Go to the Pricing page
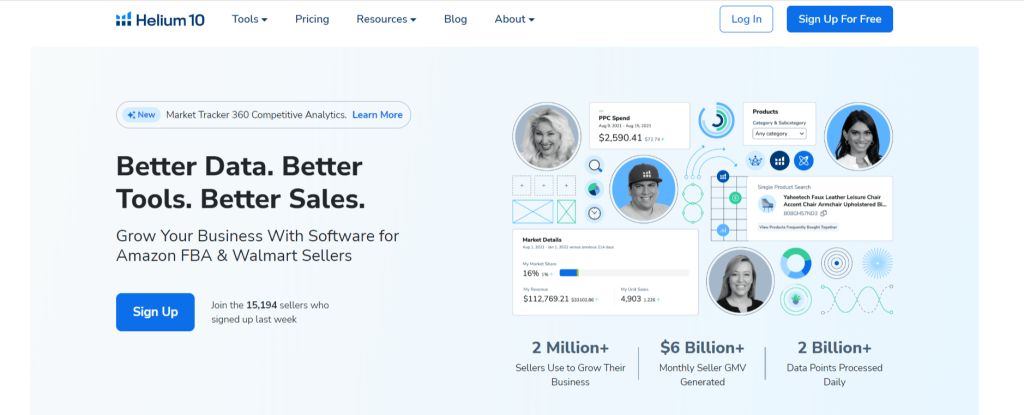This screenshot has width=1024, height=415. 312,19
